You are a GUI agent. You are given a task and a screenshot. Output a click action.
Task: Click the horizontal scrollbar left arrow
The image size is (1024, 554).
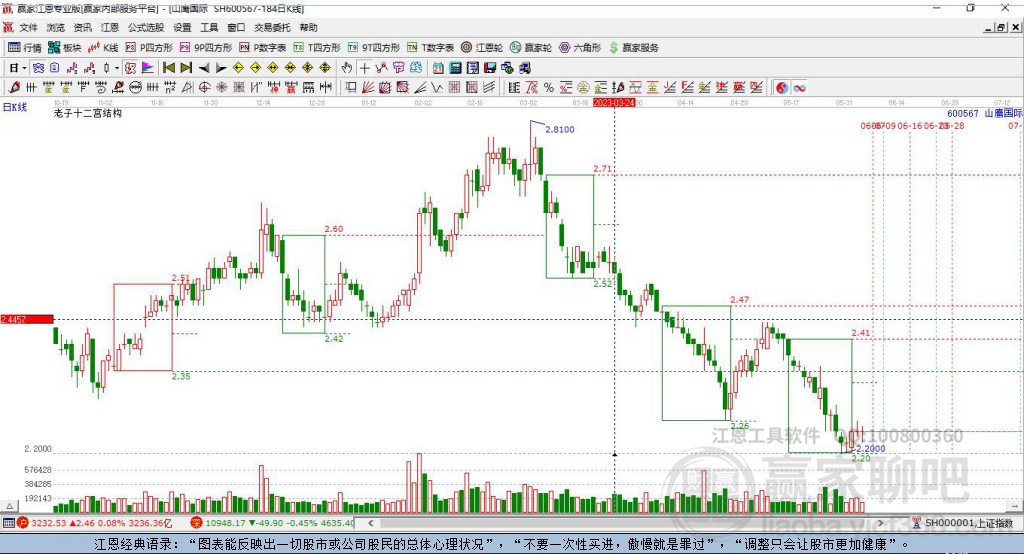(370, 523)
